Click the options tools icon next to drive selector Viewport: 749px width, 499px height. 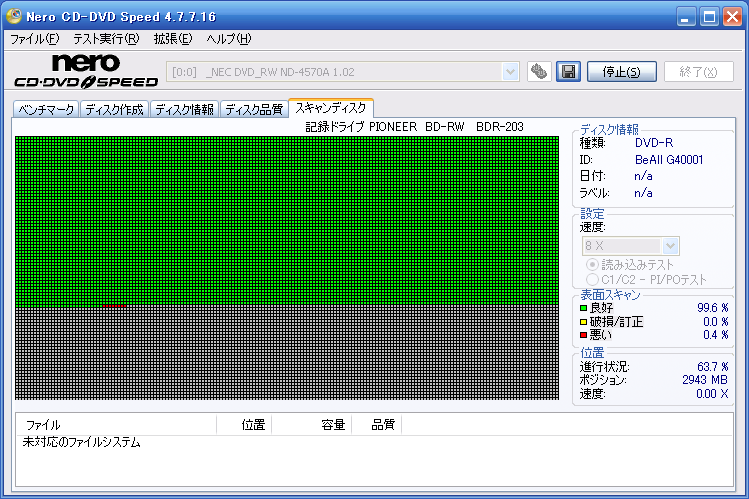click(x=539, y=72)
